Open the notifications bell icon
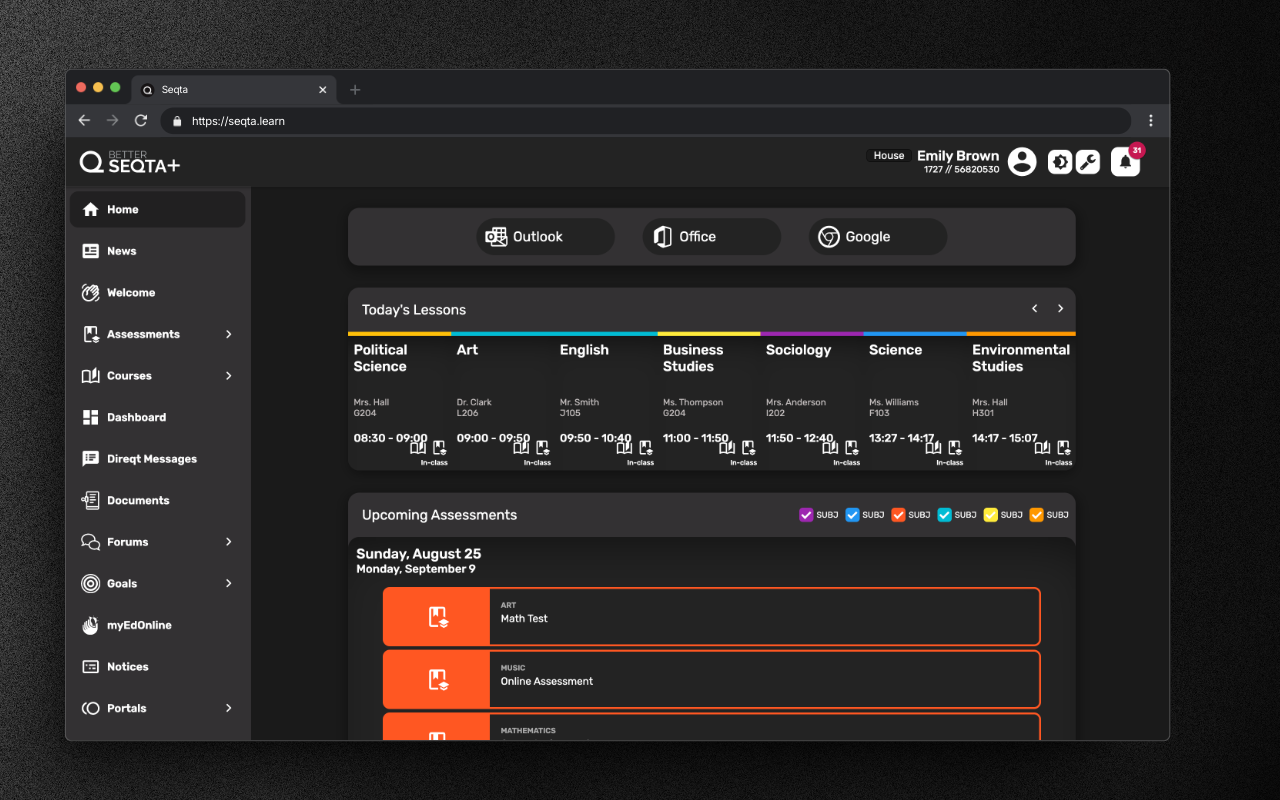Screen dimensions: 1280x800 coord(1125,162)
